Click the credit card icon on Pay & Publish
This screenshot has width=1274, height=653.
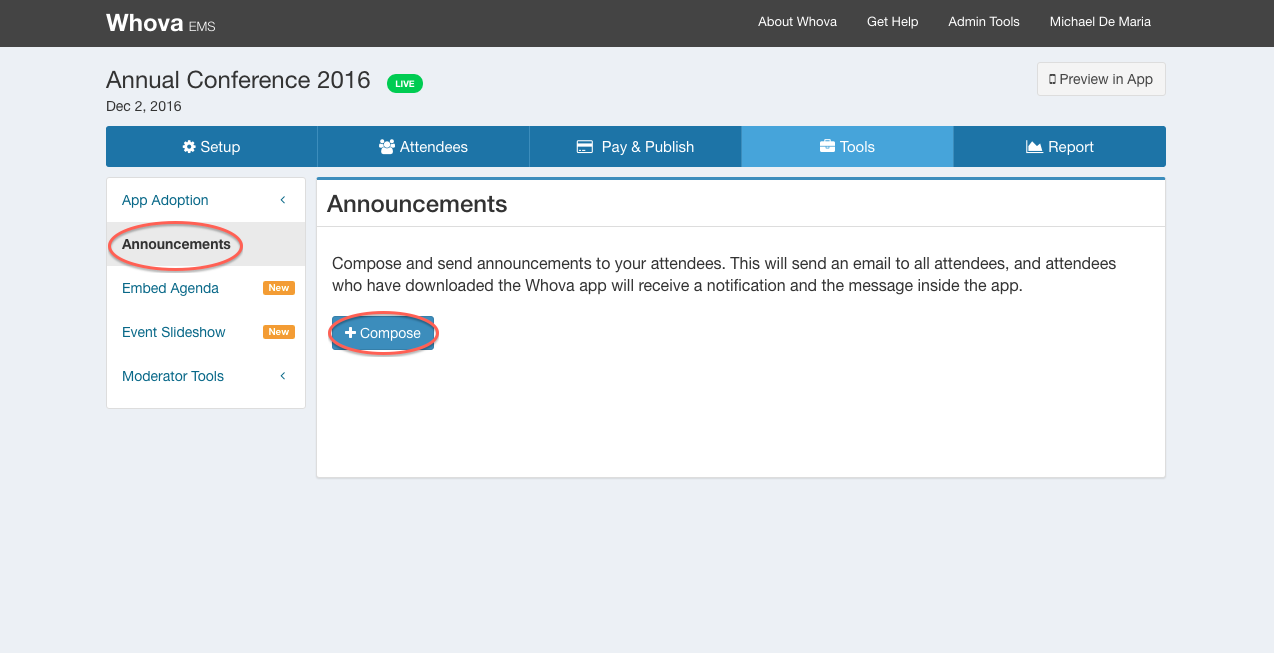(x=585, y=147)
